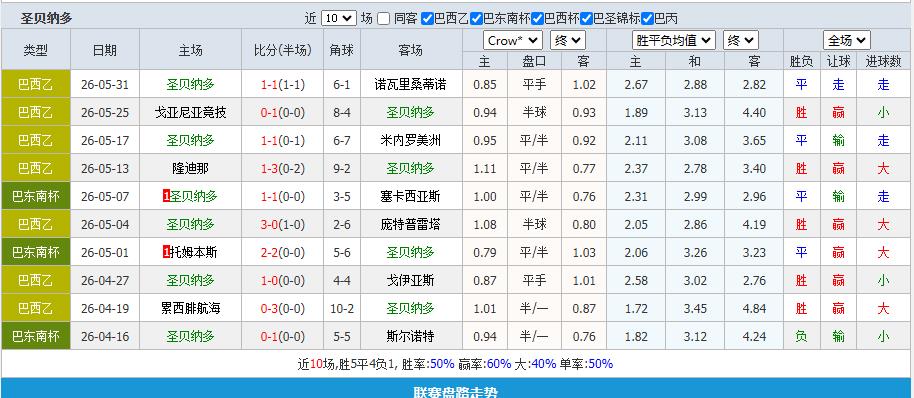Open score 1-3(0-2) match details
The image size is (914, 398).
(283, 169)
